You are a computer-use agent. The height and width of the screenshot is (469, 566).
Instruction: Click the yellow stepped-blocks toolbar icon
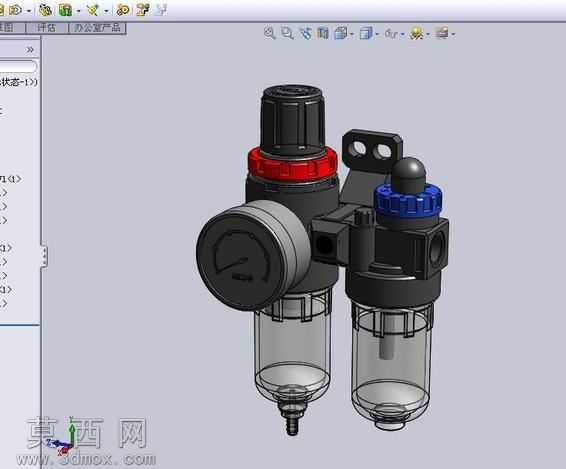point(143,10)
